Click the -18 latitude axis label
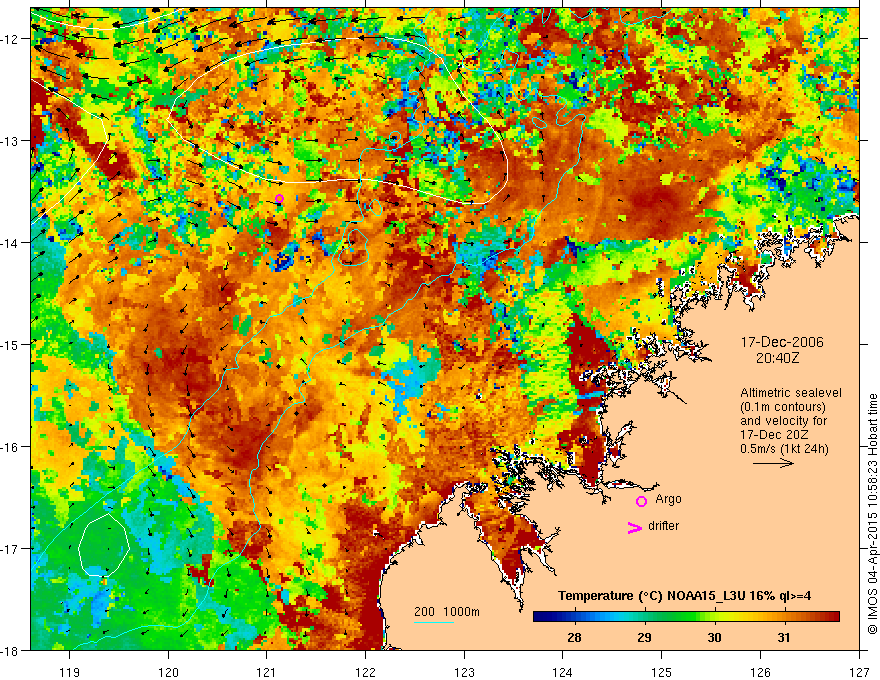880x680 pixels. pyautogui.click(x=11, y=650)
